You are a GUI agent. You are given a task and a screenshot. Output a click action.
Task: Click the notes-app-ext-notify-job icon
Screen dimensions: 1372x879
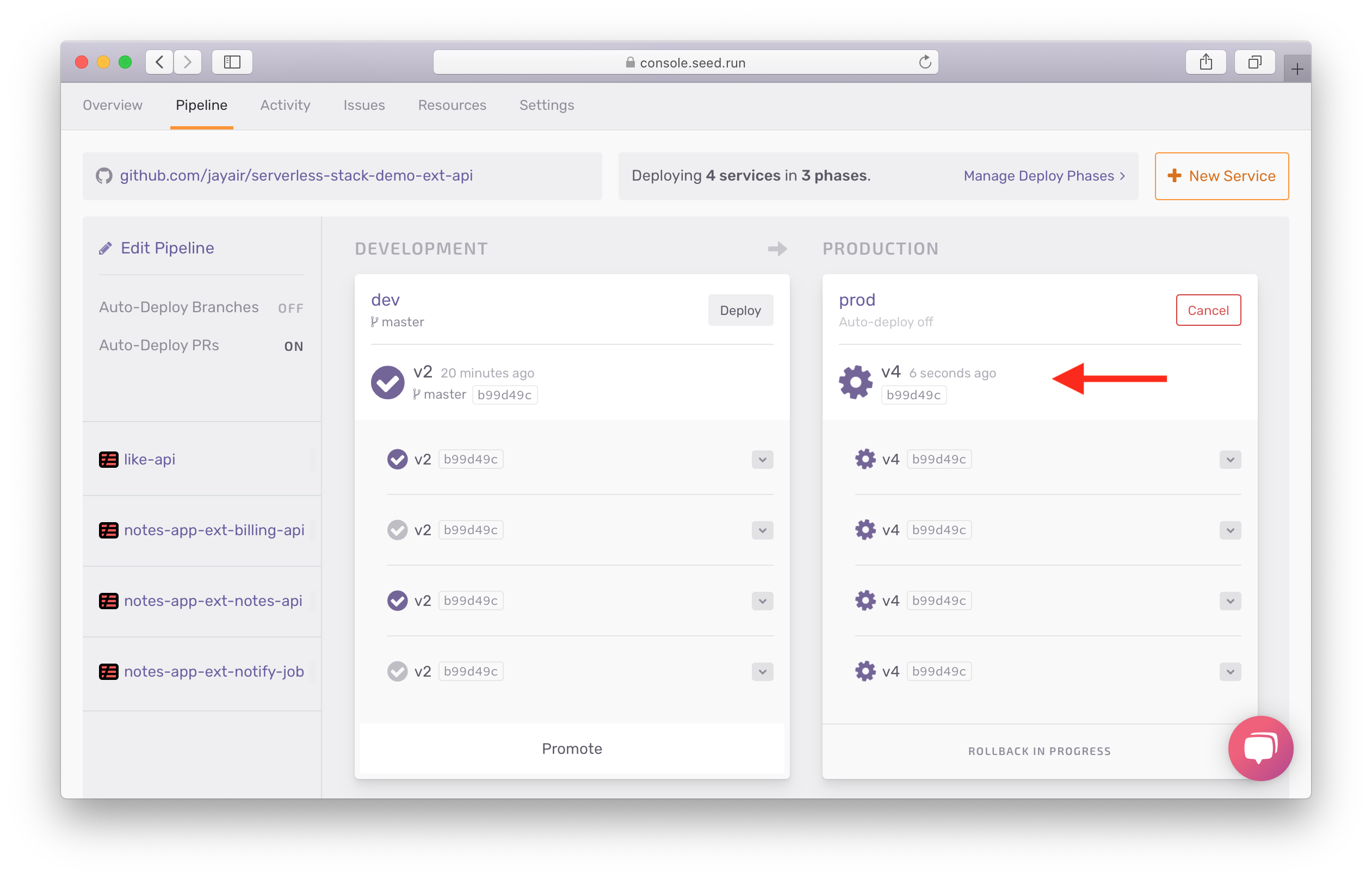(x=108, y=671)
